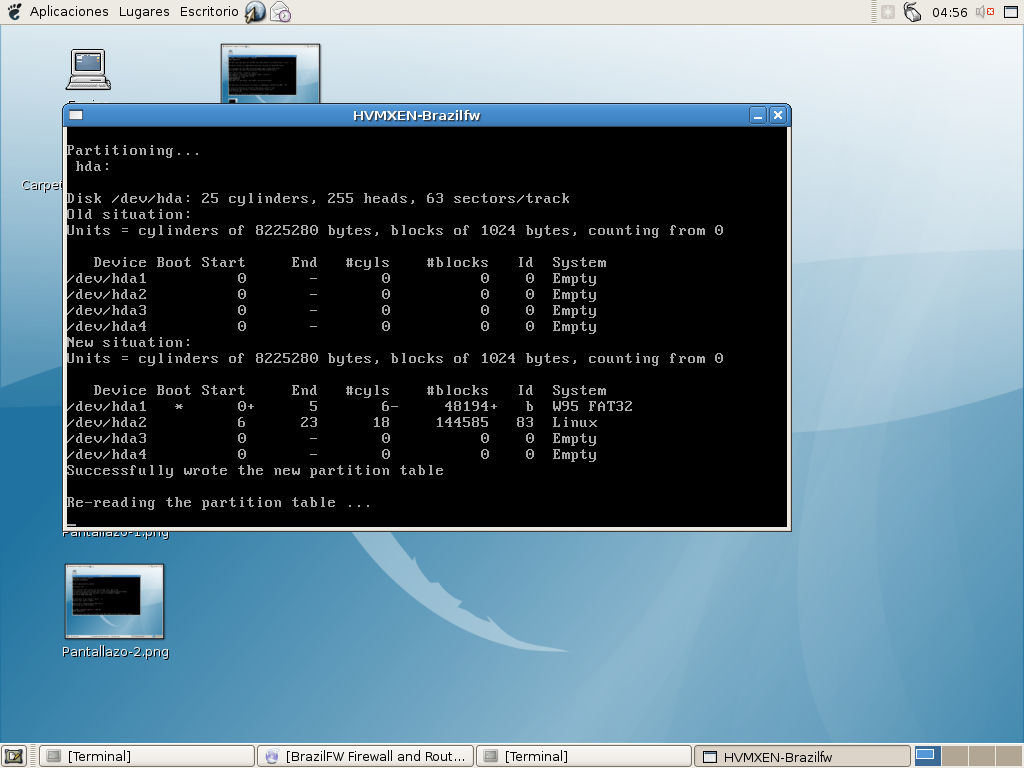
Task: Switch to BrazilFW Firewall and Router browser window
Action: click(x=365, y=756)
